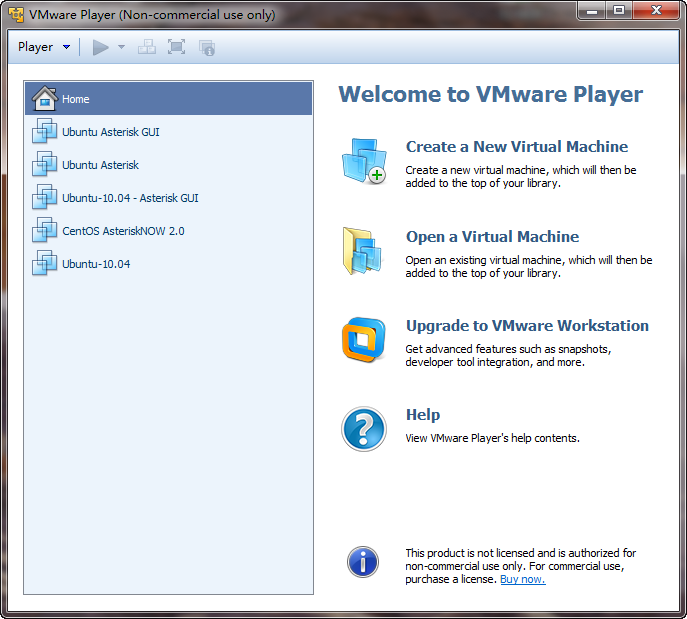Follow the Buy now link
The height and width of the screenshot is (619, 687).
click(x=523, y=579)
